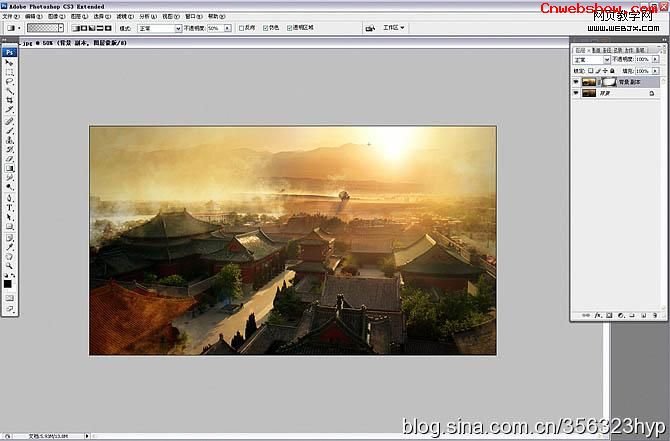Create a new layer from the panel bottom
670x441 pixels.
tap(644, 315)
